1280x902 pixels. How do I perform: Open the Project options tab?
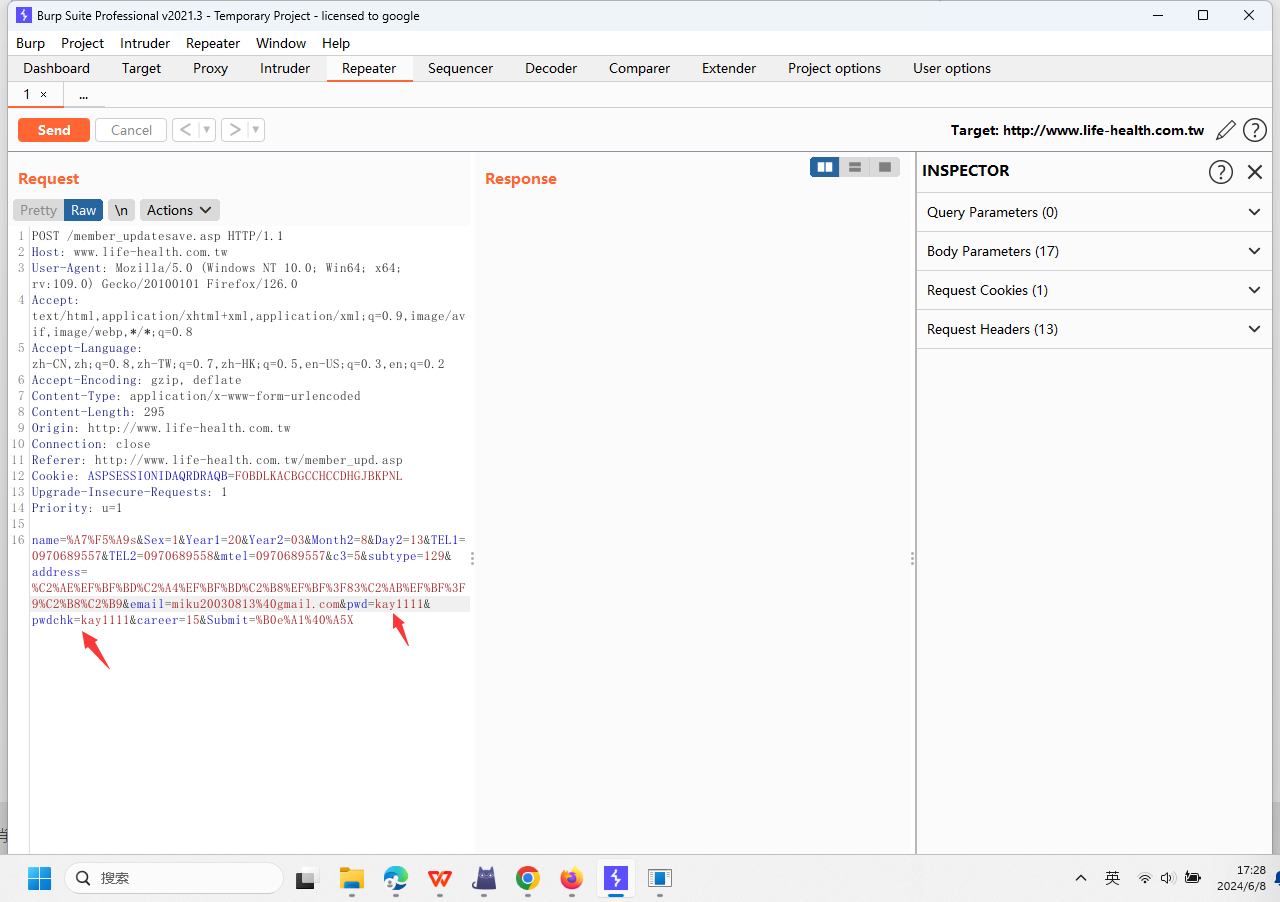point(834,68)
